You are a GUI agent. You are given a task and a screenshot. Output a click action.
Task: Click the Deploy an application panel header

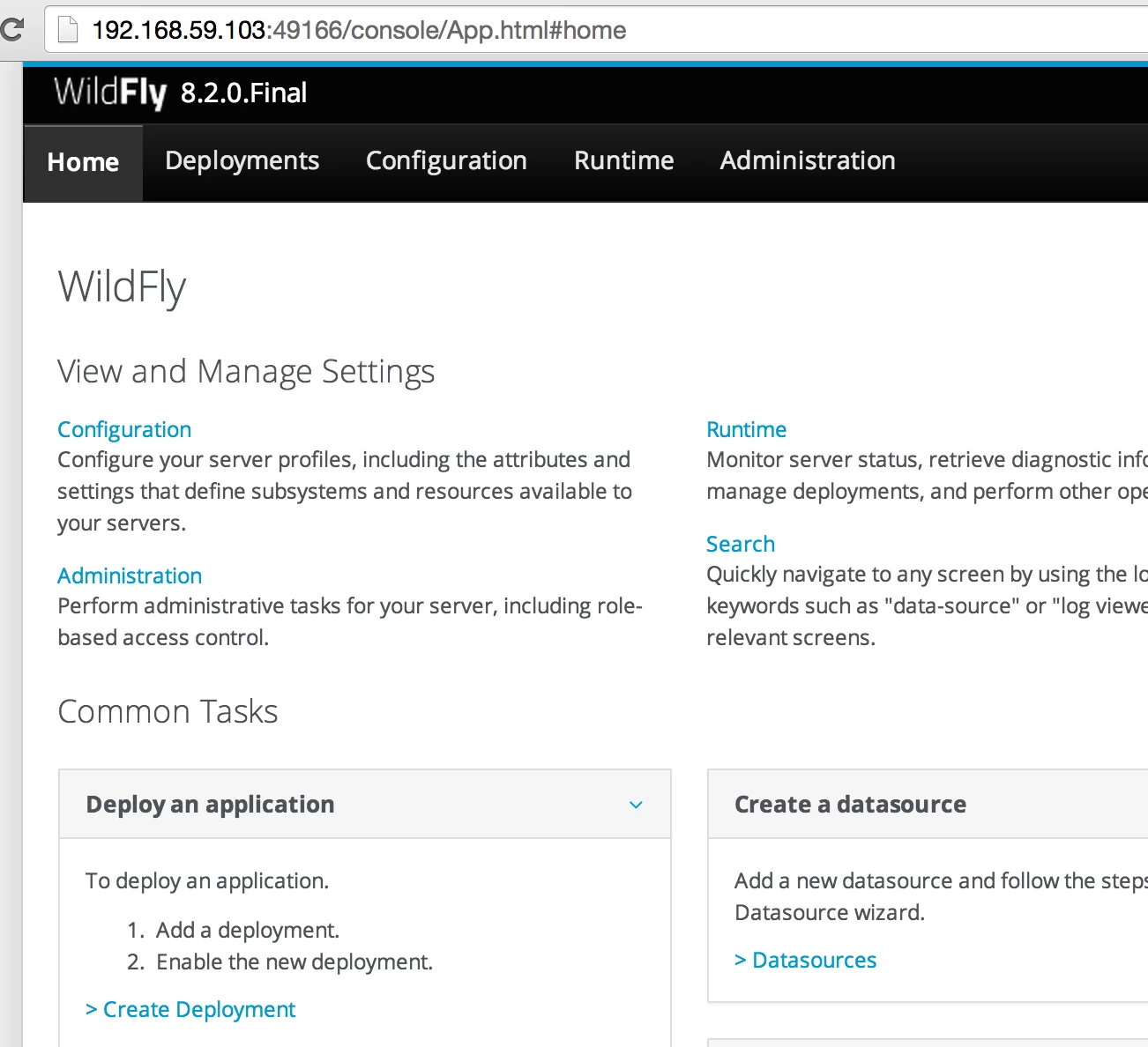tap(365, 804)
